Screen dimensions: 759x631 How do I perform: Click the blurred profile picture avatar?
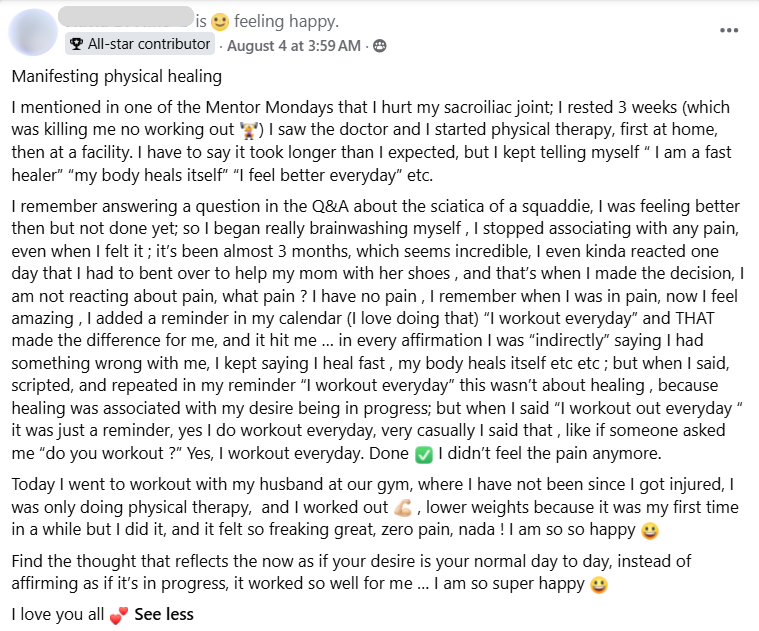[x=33, y=33]
